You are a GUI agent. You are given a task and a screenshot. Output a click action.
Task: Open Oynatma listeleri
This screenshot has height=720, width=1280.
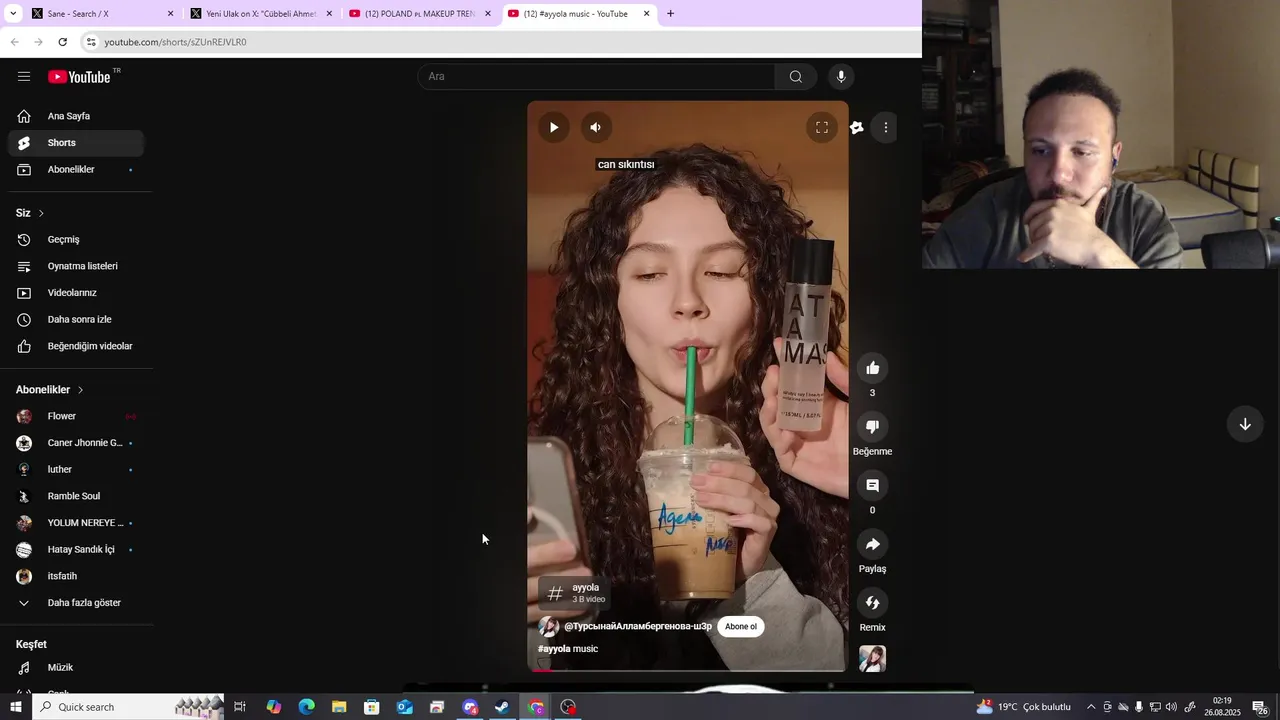point(76,266)
